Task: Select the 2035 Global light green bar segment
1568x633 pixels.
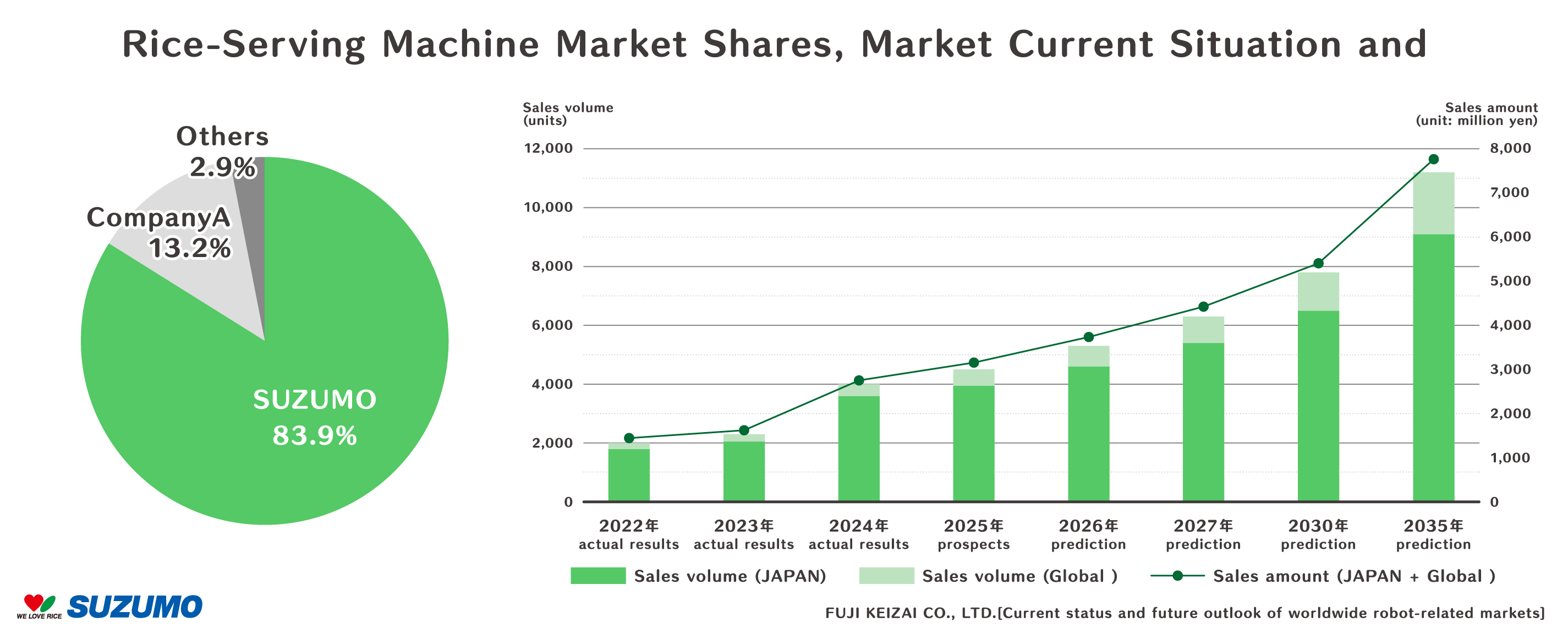Action: point(1433,203)
